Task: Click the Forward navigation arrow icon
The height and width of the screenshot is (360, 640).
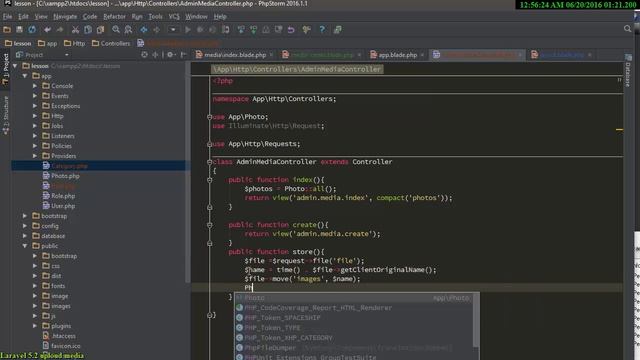Action: 156,29
